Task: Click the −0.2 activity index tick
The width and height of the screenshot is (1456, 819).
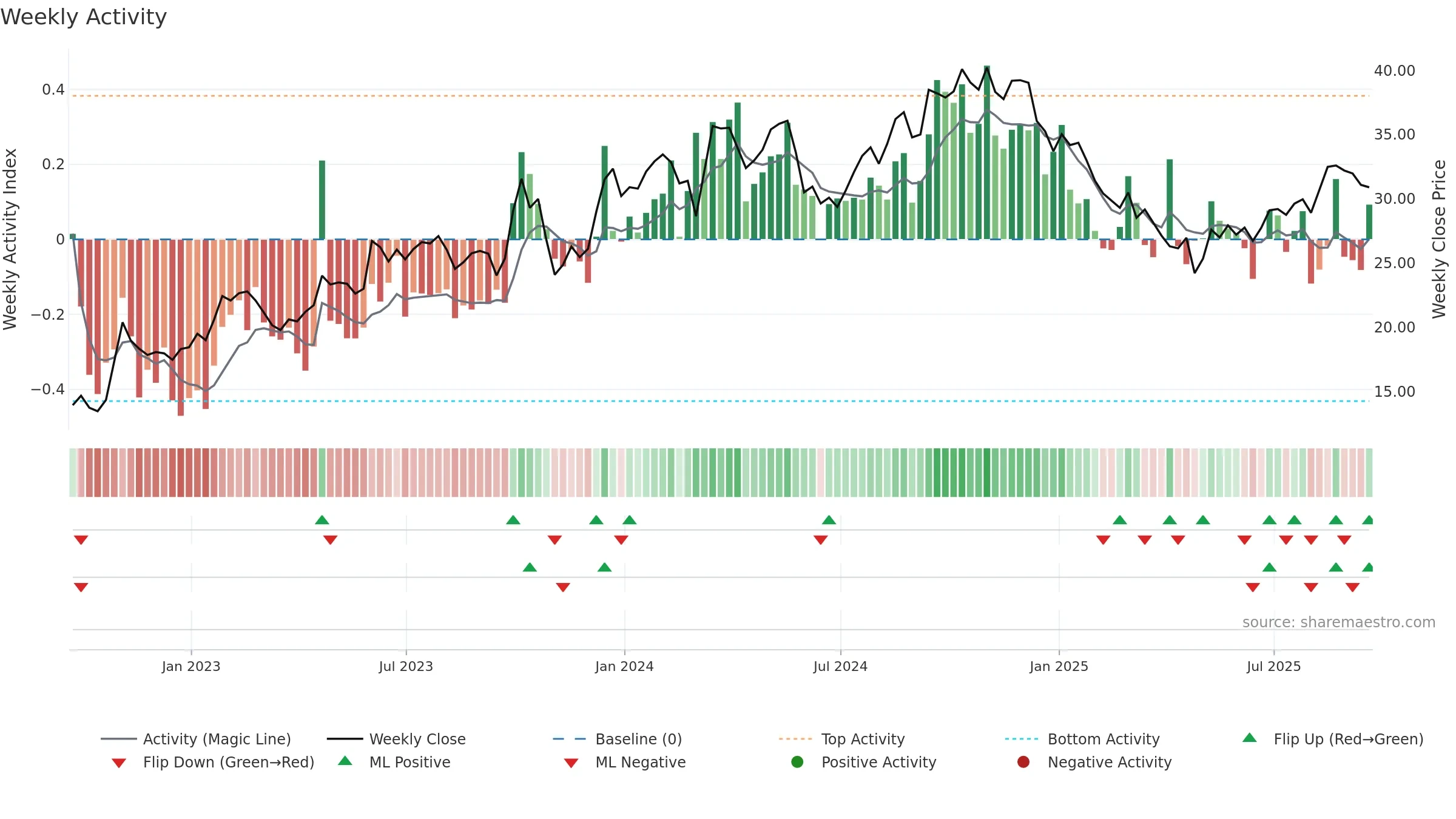Action: click(x=48, y=314)
